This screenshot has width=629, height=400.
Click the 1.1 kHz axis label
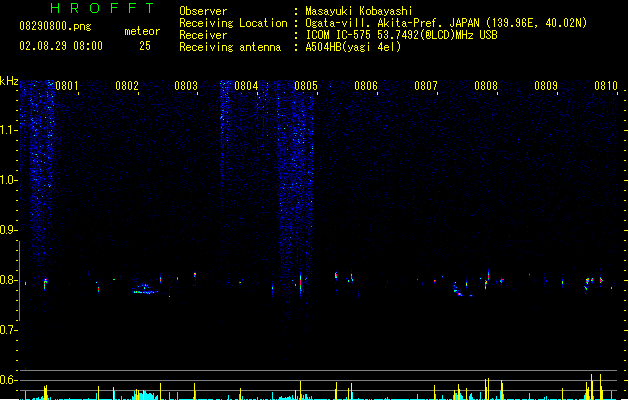7,130
